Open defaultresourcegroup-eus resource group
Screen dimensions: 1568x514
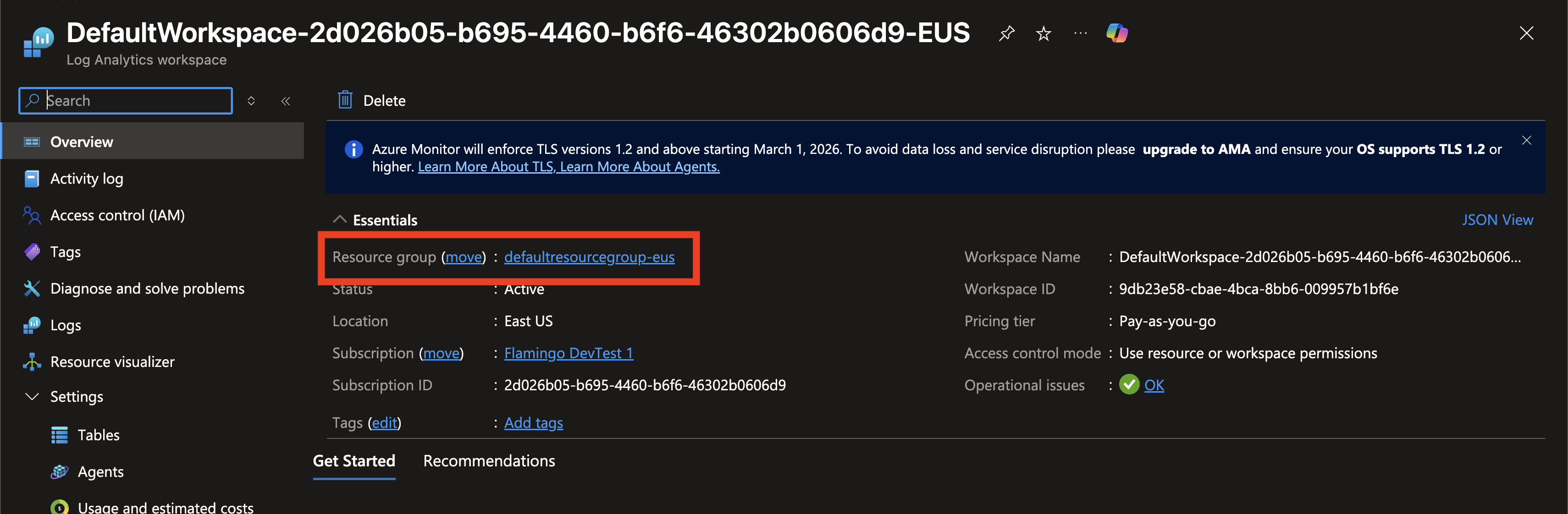tap(589, 257)
